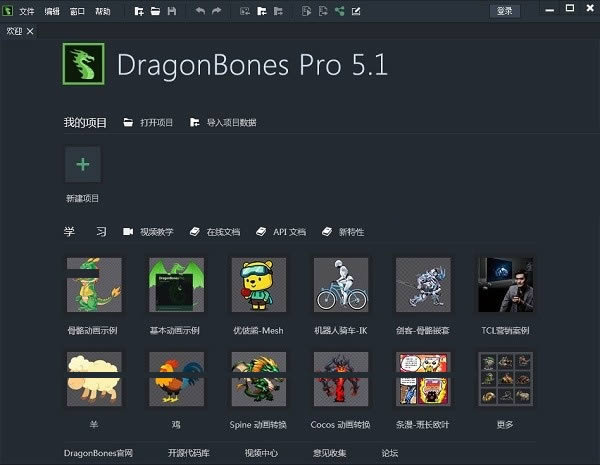The width and height of the screenshot is (600, 465).
Task: Click the redo arrow icon
Action: (217, 11)
